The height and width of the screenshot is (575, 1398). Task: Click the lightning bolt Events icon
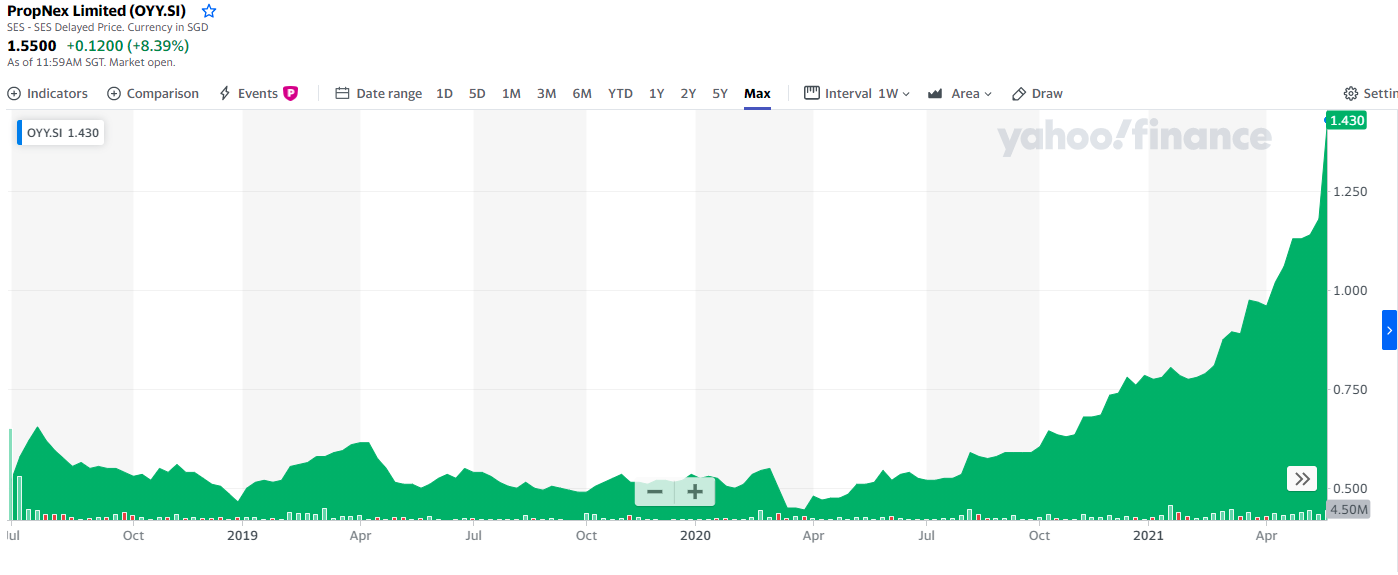pyautogui.click(x=225, y=93)
